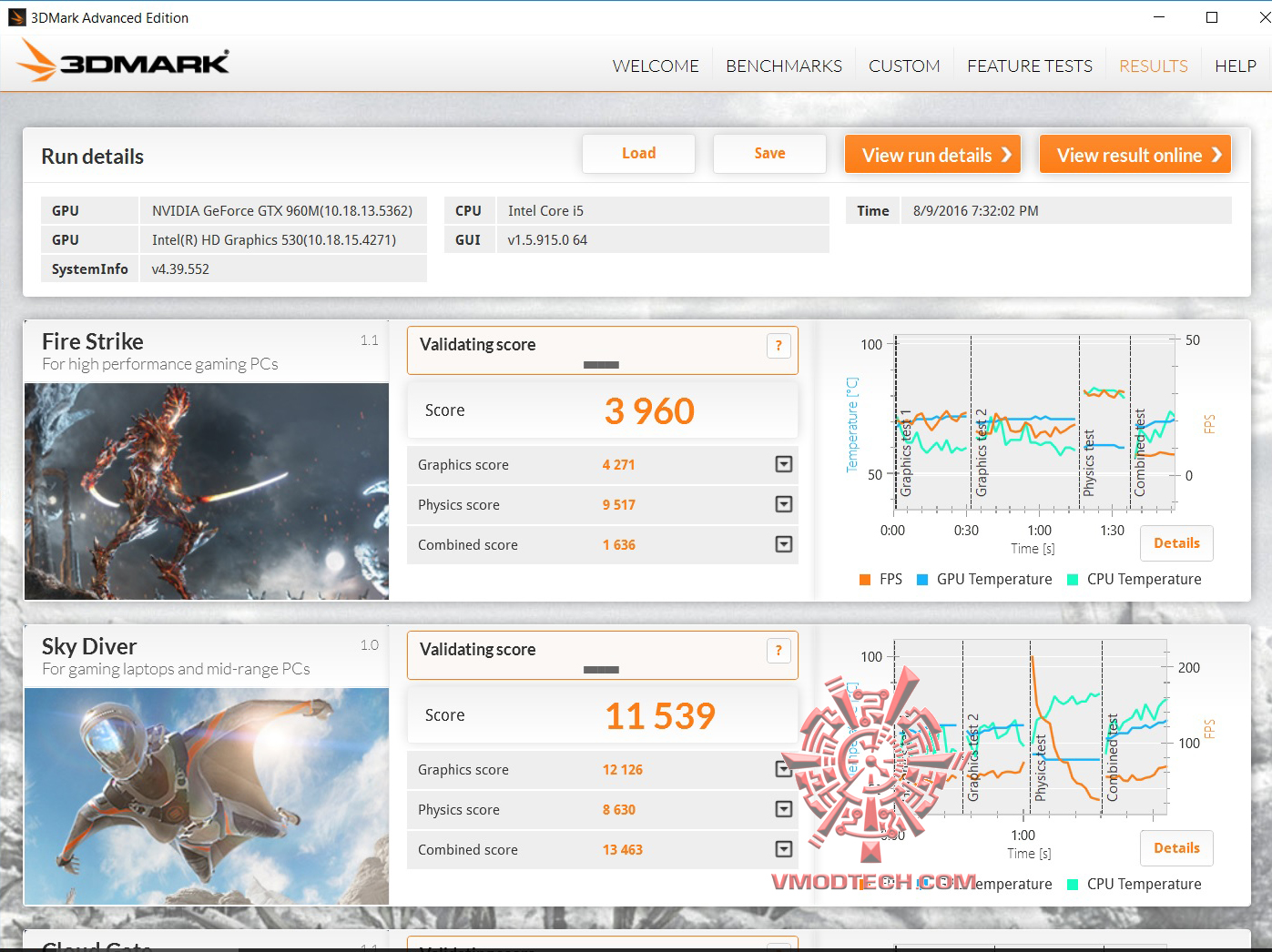
Task: Click the Fire Strike benchmark title
Action: [x=93, y=341]
